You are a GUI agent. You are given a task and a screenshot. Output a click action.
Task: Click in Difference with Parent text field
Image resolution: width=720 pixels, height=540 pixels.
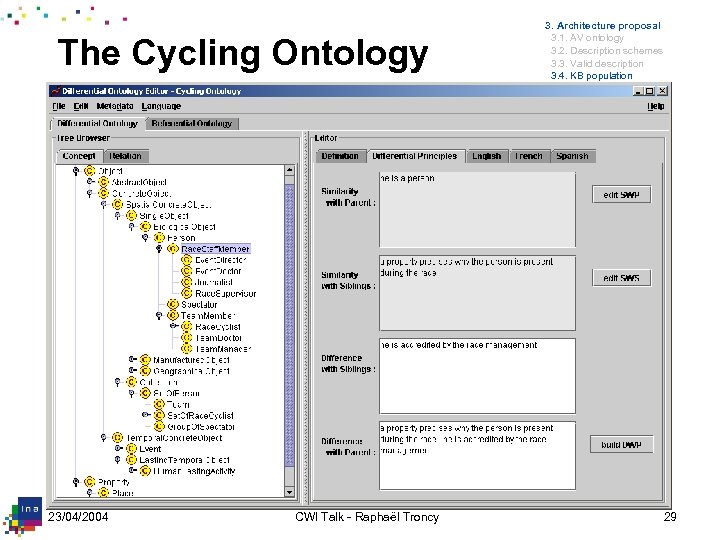[x=477, y=456]
